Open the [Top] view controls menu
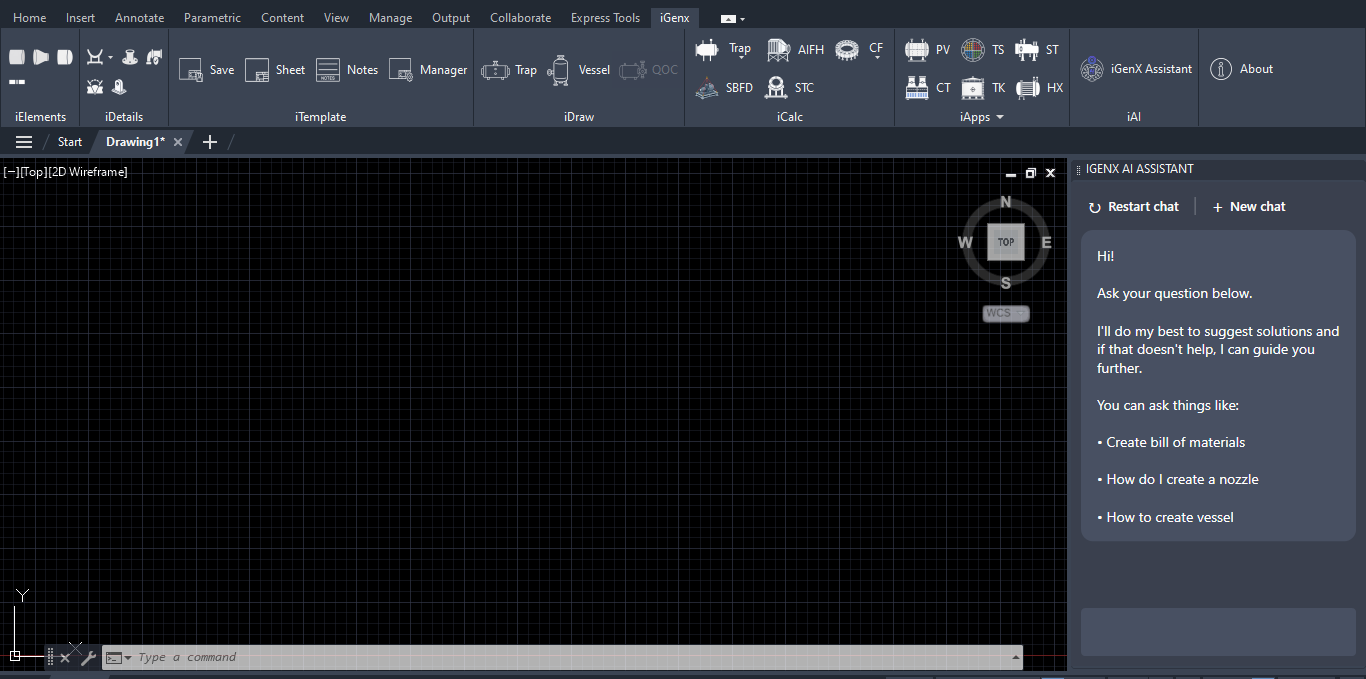The image size is (1366, 679). (34, 172)
